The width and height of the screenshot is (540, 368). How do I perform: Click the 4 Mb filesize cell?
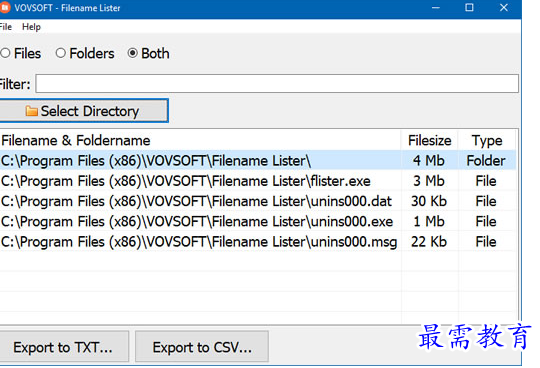coord(429,161)
